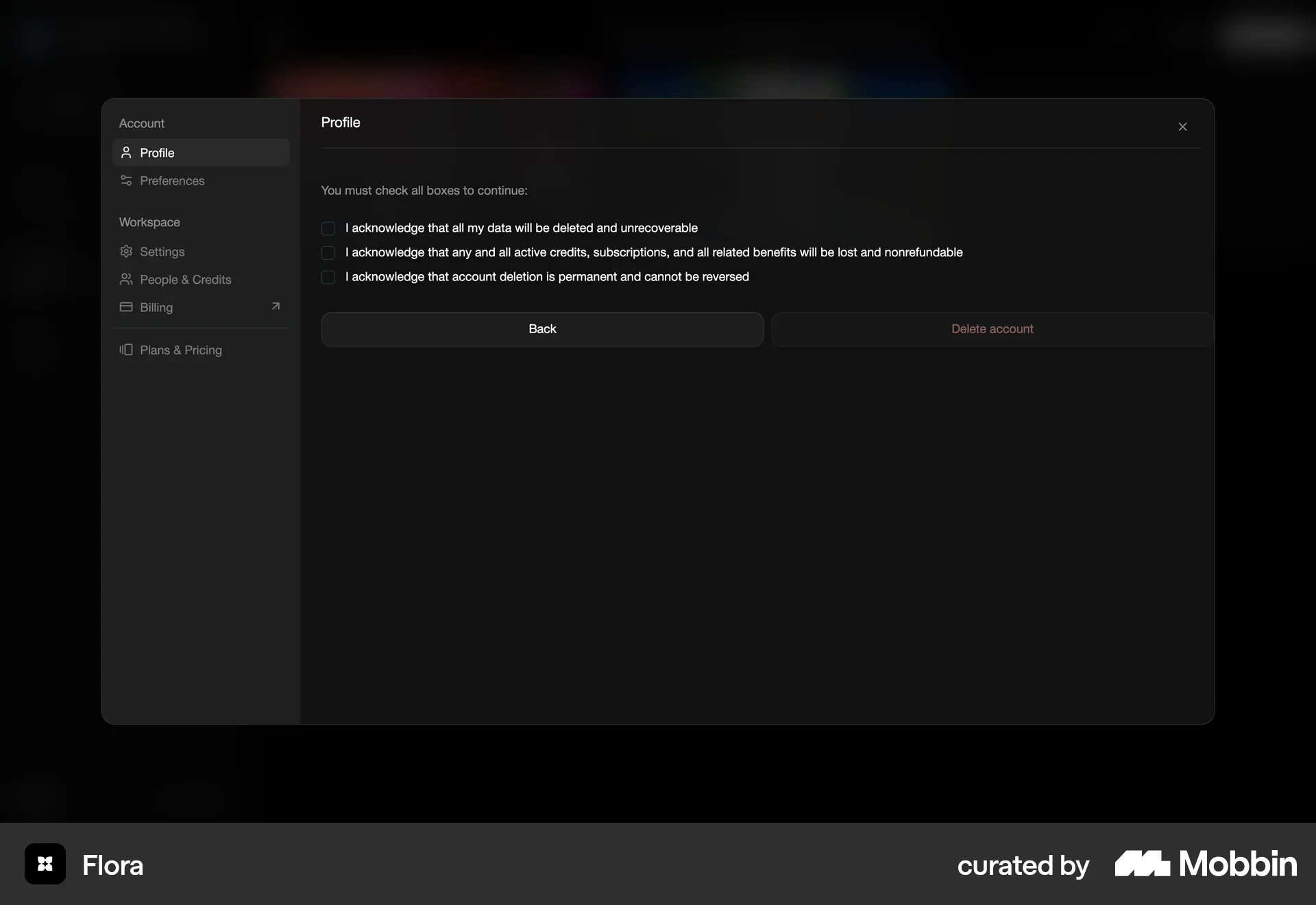Click the Plans & Pricing icon
This screenshot has height=905, width=1316.
click(126, 350)
